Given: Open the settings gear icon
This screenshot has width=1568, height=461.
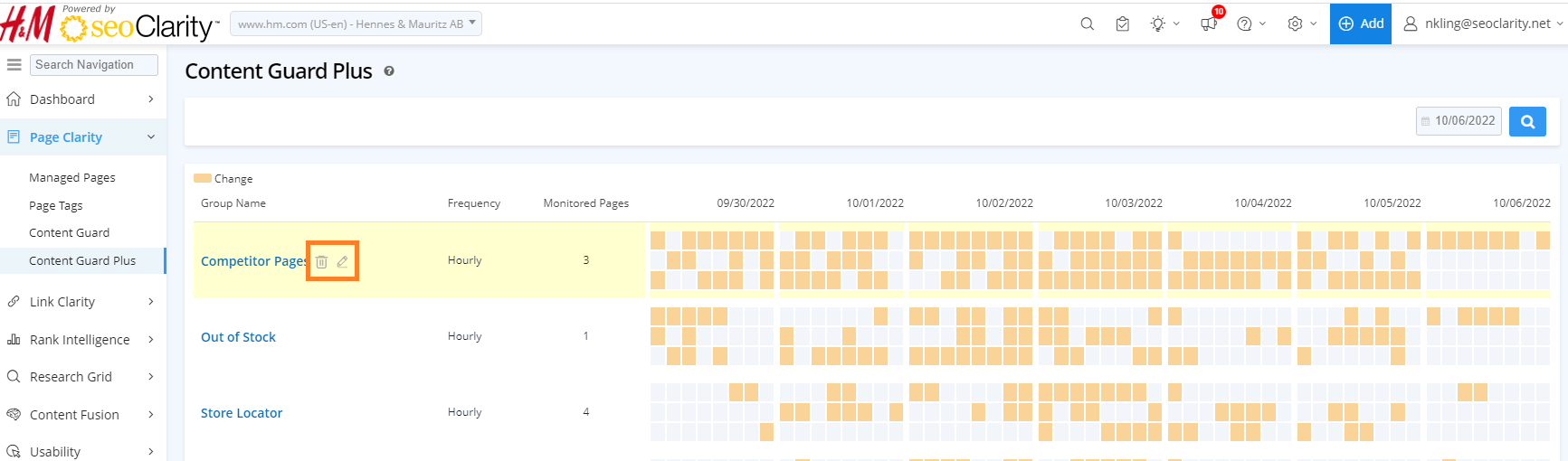Looking at the screenshot, I should [1296, 24].
